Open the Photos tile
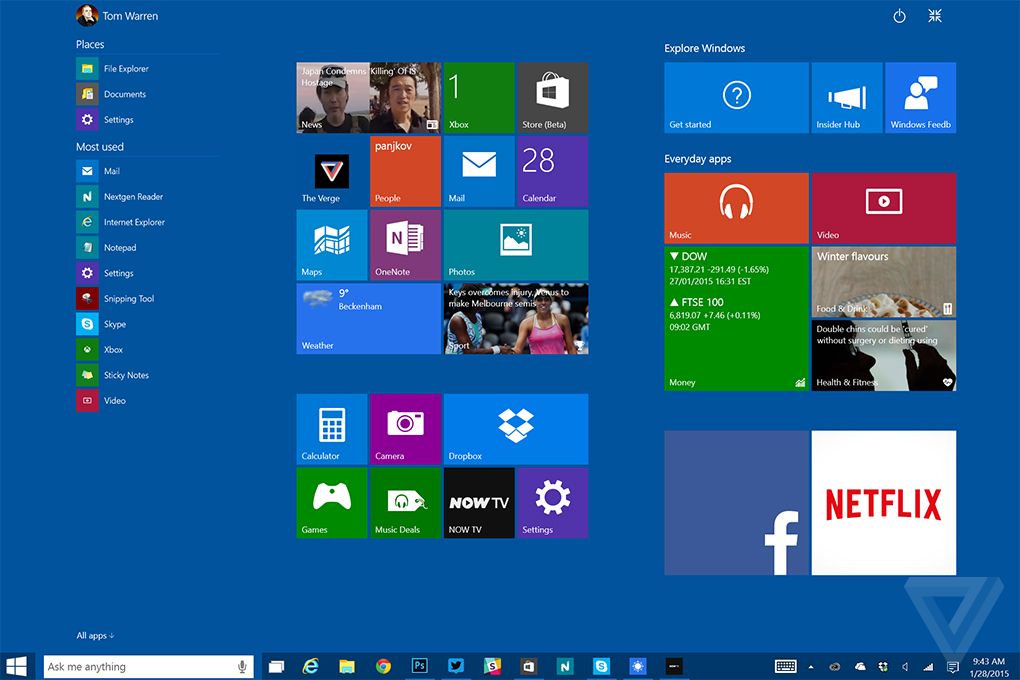1020x680 pixels. (x=516, y=245)
